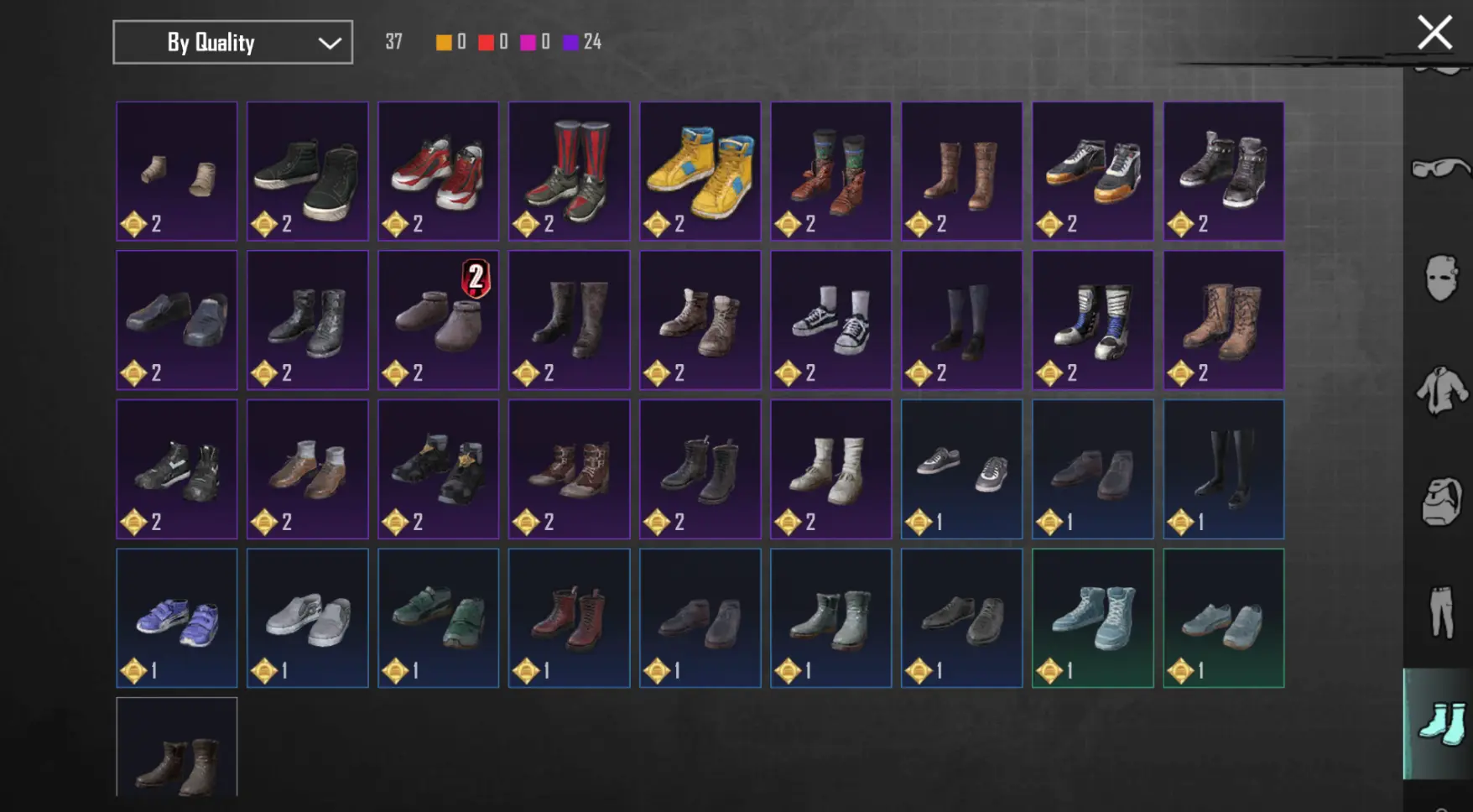Select the face mask category icon

tap(1441, 278)
